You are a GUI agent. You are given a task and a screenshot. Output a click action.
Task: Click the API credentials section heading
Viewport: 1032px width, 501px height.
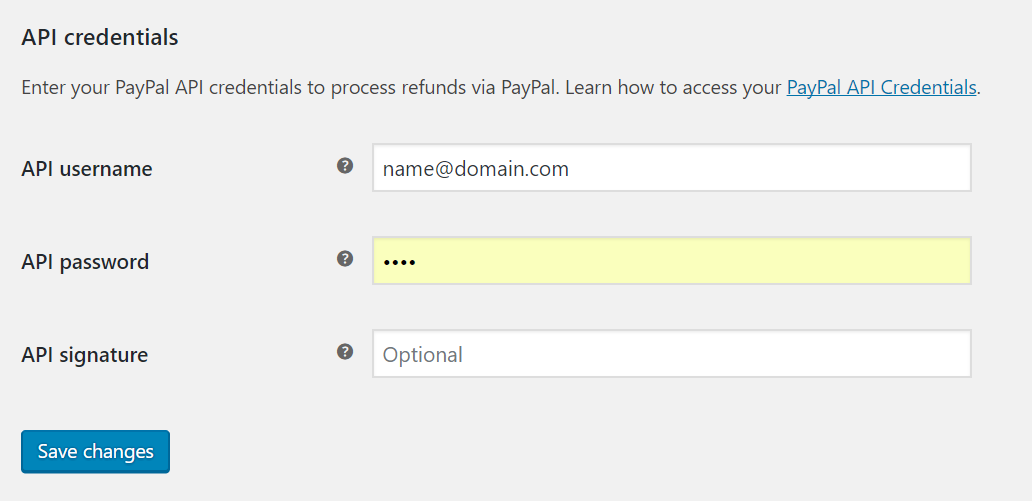pos(99,38)
